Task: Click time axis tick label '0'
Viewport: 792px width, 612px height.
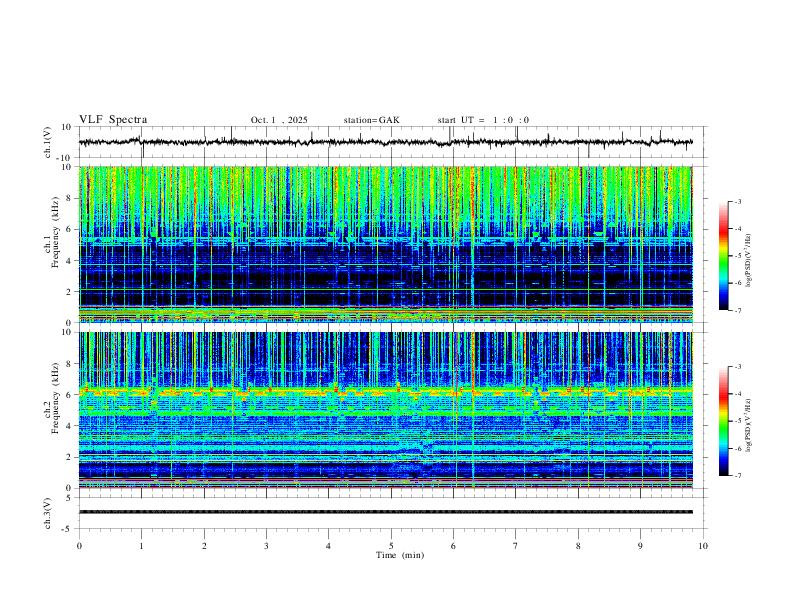Action: (x=79, y=546)
